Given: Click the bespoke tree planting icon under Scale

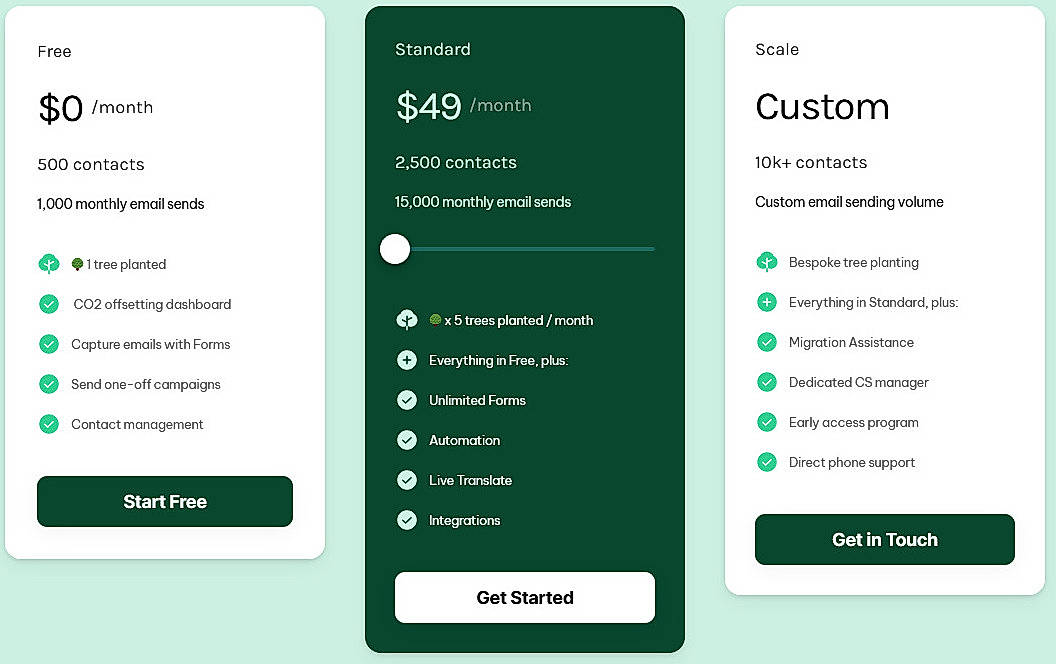Looking at the screenshot, I should (766, 262).
